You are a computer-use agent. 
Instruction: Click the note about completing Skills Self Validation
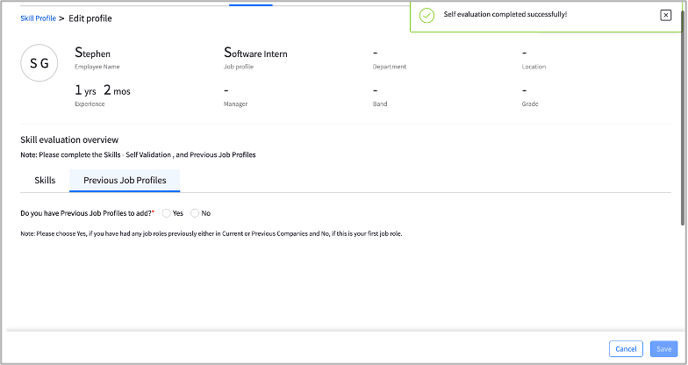point(138,155)
